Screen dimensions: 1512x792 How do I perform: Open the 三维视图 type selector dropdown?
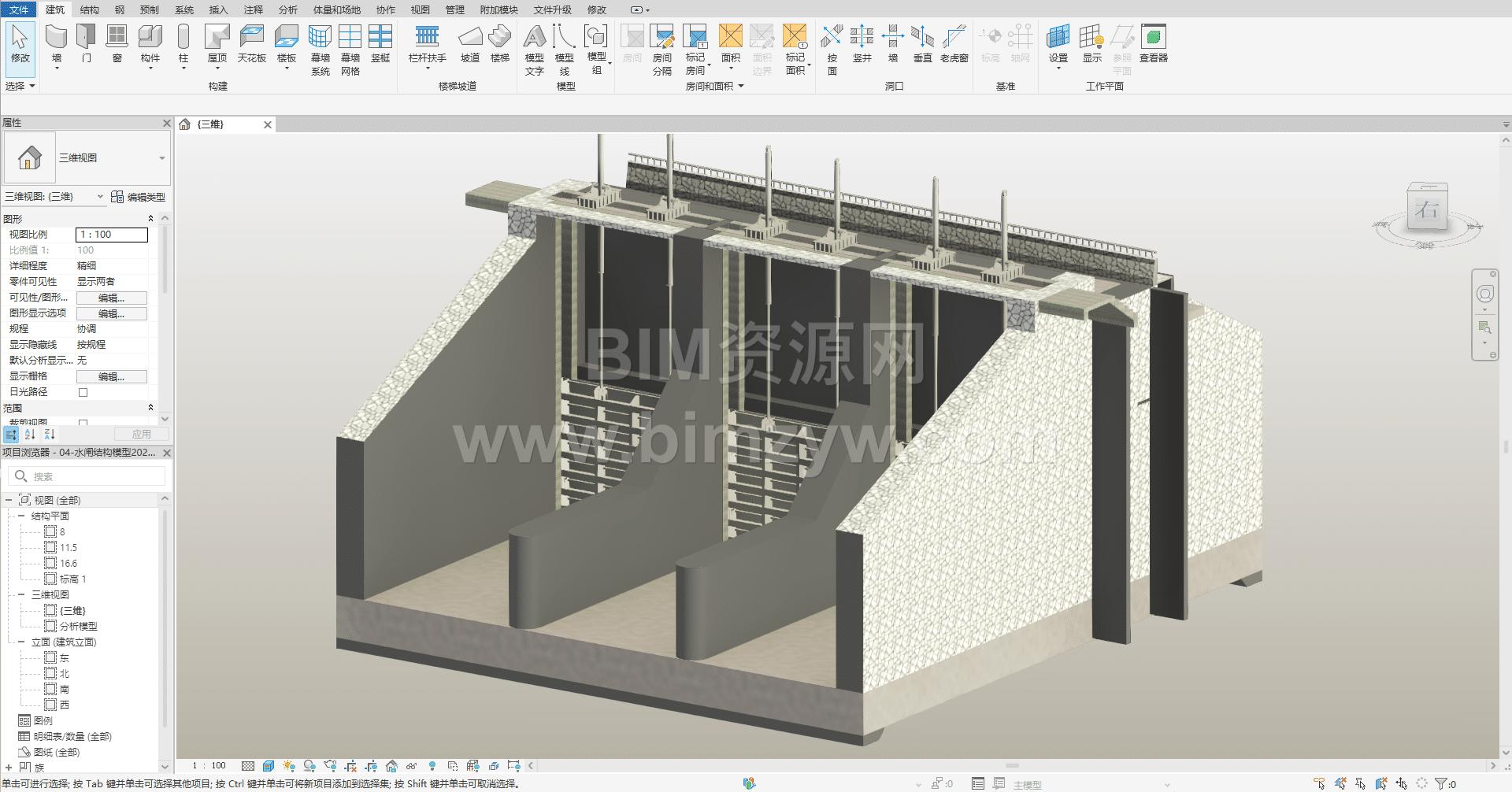pos(161,158)
